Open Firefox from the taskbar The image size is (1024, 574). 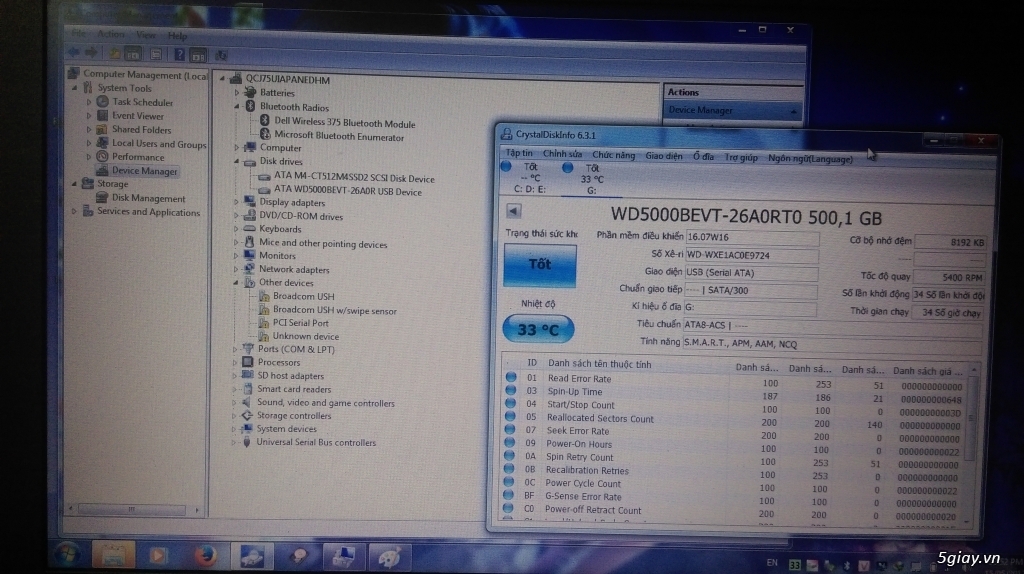204,553
